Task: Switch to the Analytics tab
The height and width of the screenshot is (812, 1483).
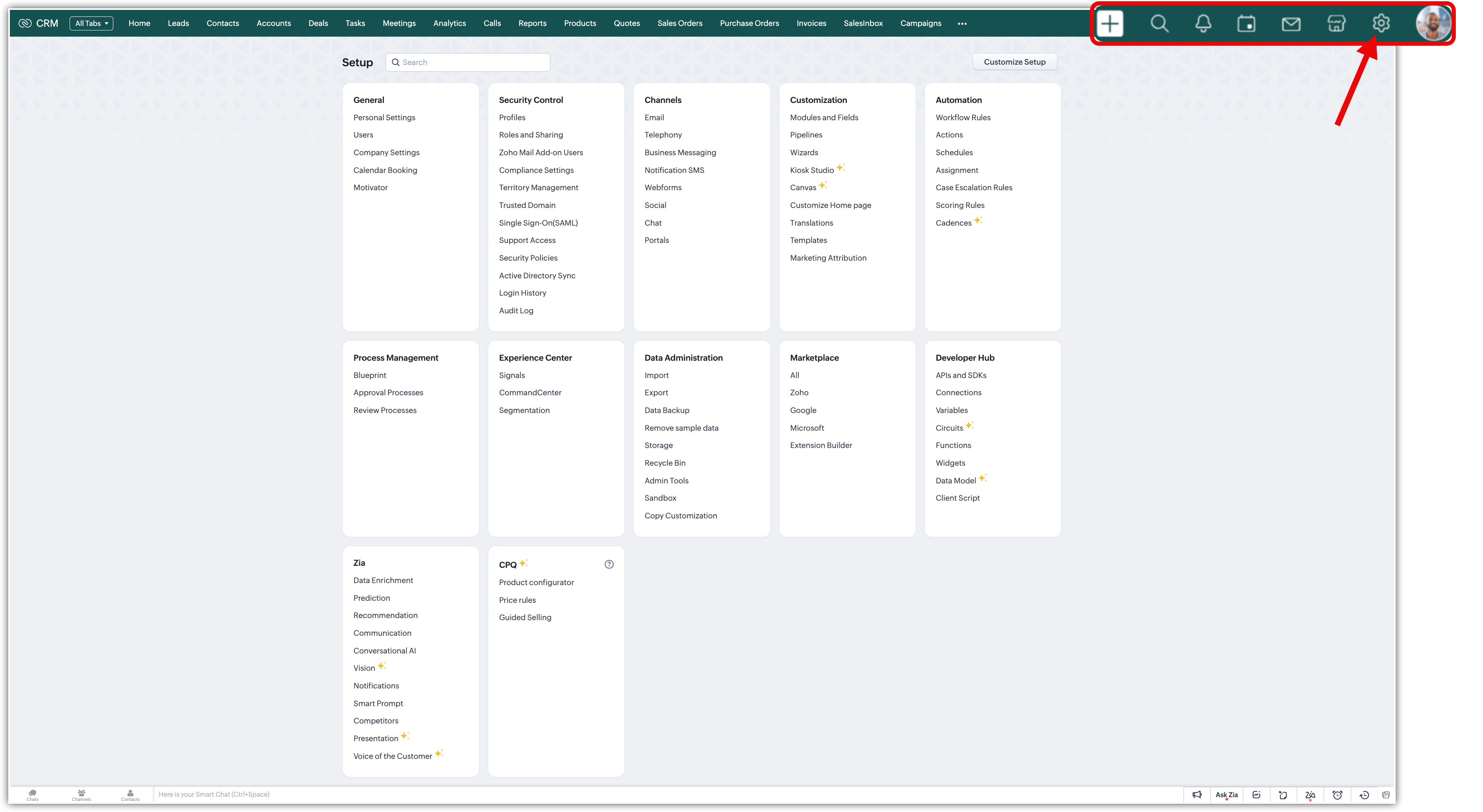Action: click(449, 23)
